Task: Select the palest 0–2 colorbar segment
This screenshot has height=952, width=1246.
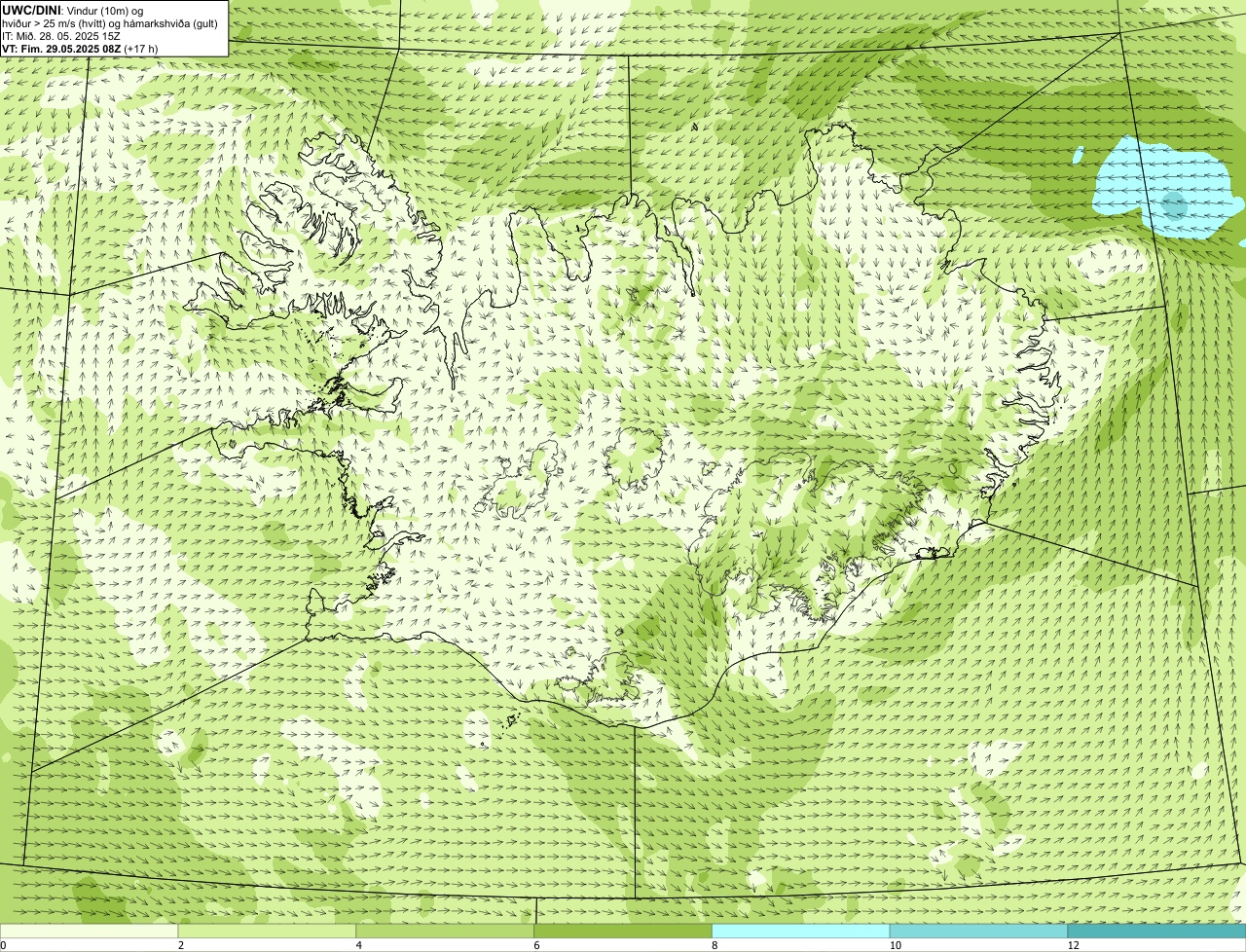Action: coord(90,932)
